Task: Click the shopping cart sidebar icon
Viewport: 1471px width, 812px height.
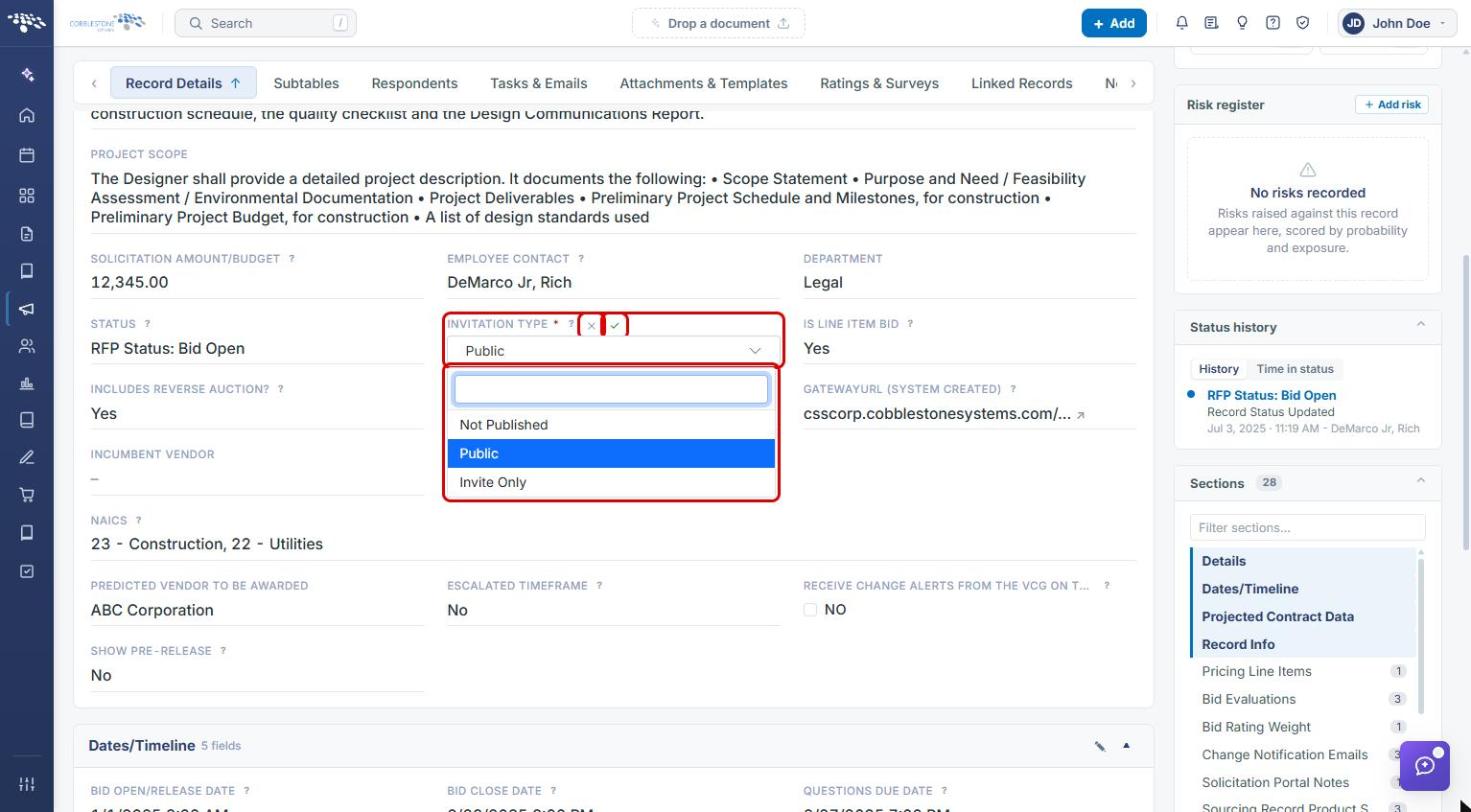Action: pyautogui.click(x=27, y=495)
